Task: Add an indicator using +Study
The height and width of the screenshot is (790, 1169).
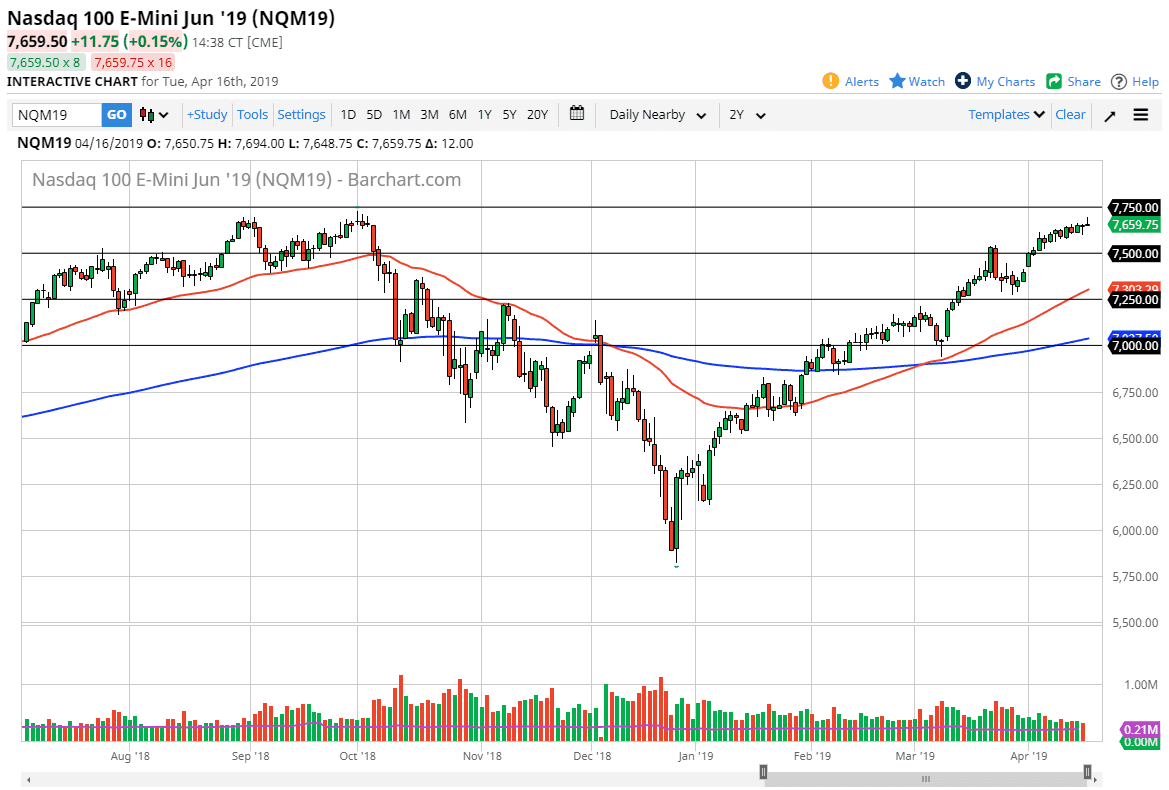Action: pos(206,114)
